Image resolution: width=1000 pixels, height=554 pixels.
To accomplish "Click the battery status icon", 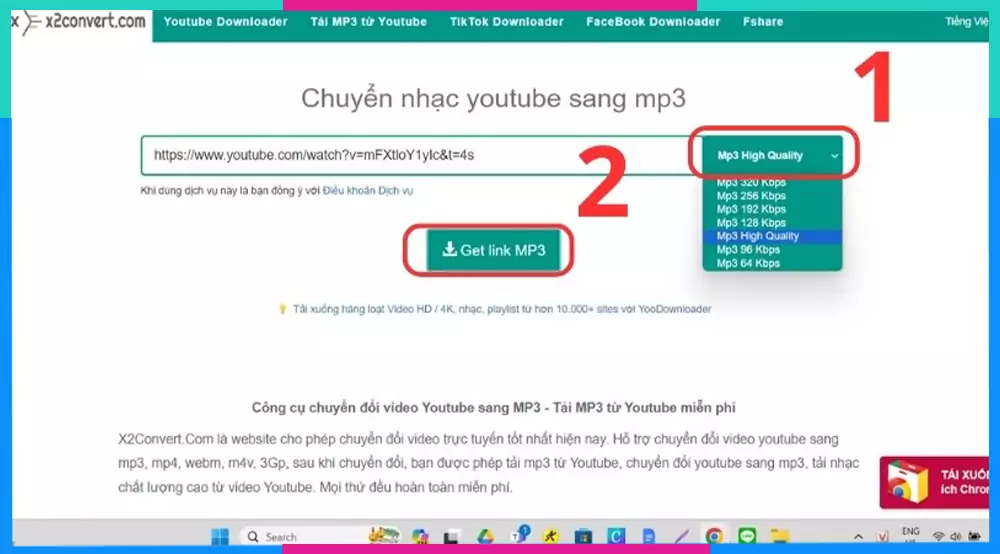I will tap(974, 537).
